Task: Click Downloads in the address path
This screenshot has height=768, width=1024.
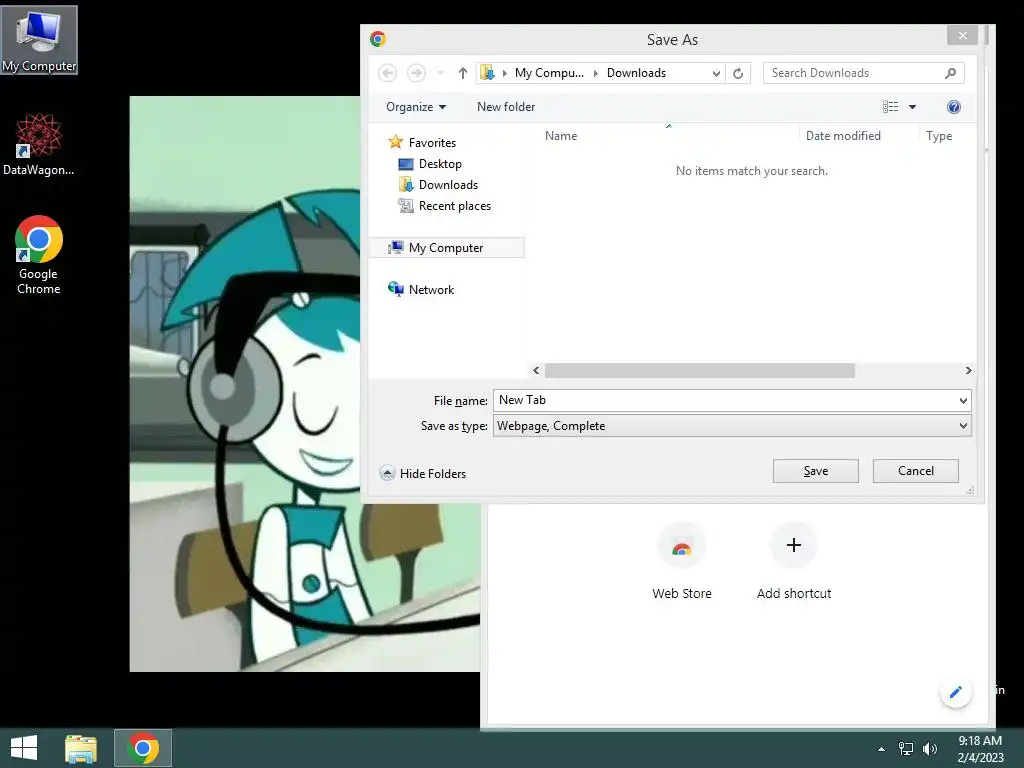Action: 636,73
